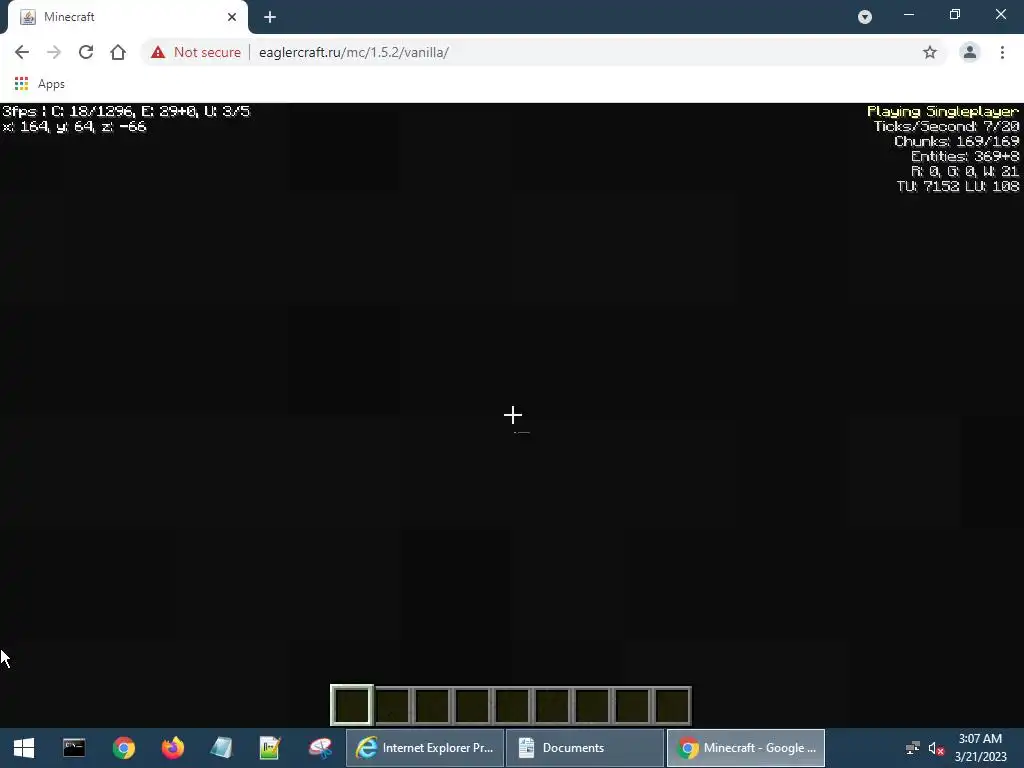1024x768 pixels.
Task: Select the middle fifth hotbar slot
Action: click(x=512, y=705)
